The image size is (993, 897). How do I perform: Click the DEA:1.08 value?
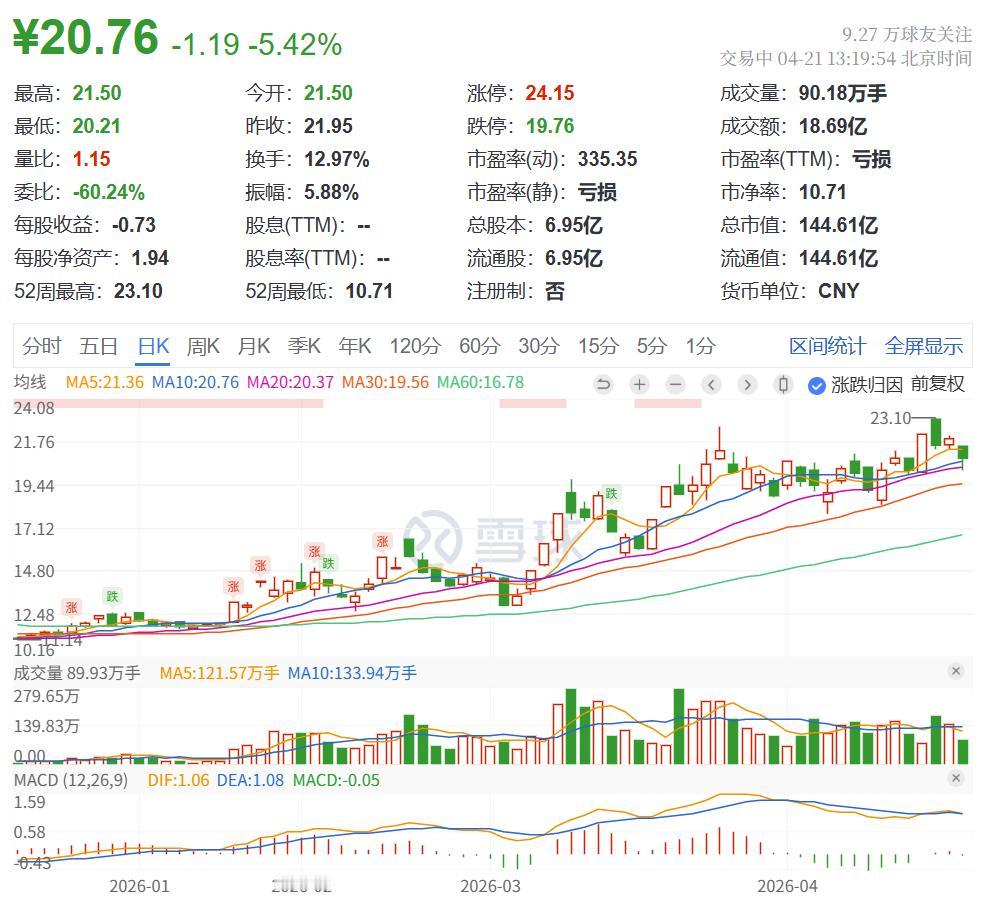pos(250,780)
